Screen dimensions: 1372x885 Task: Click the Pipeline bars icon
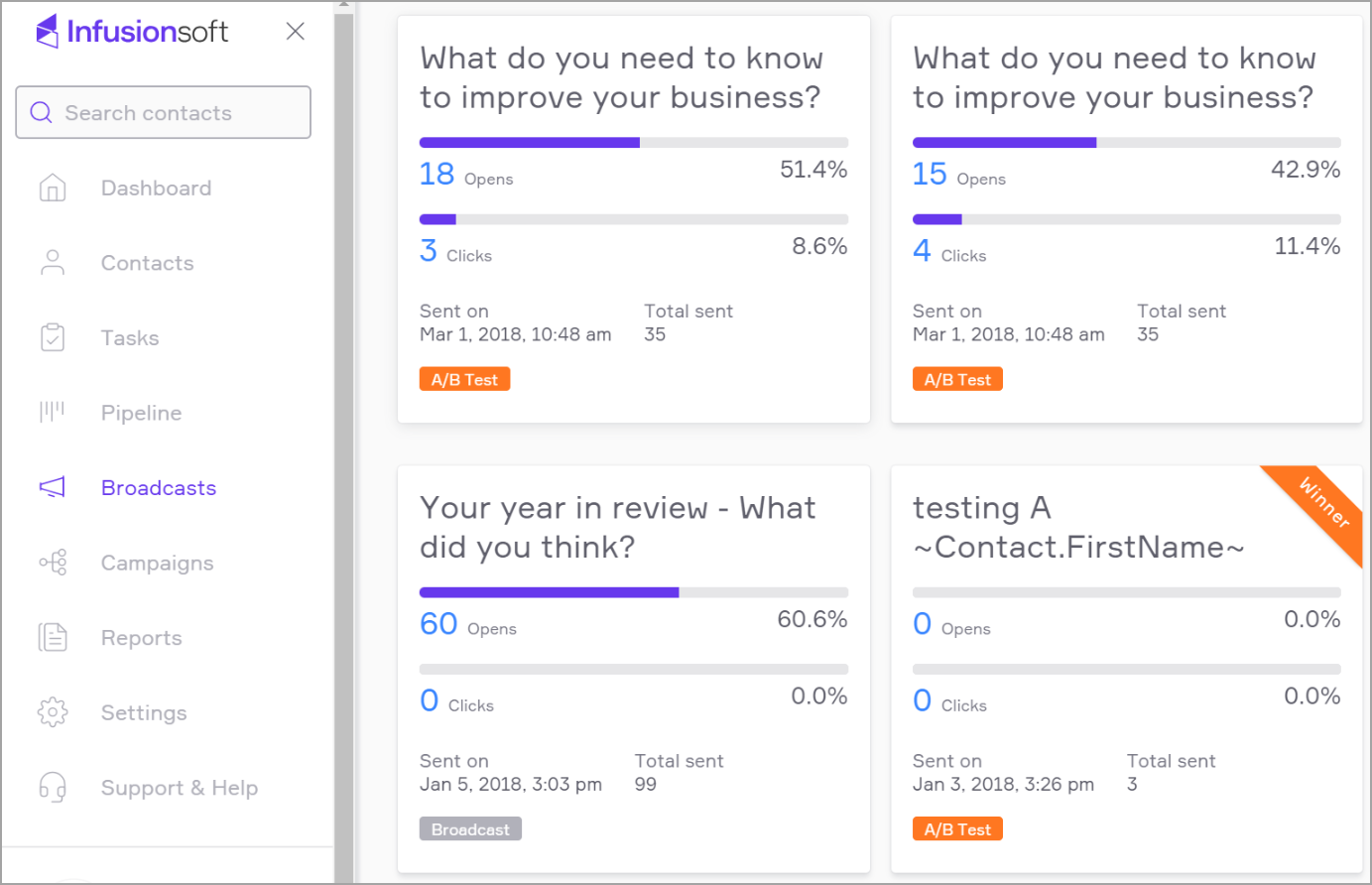click(x=53, y=412)
